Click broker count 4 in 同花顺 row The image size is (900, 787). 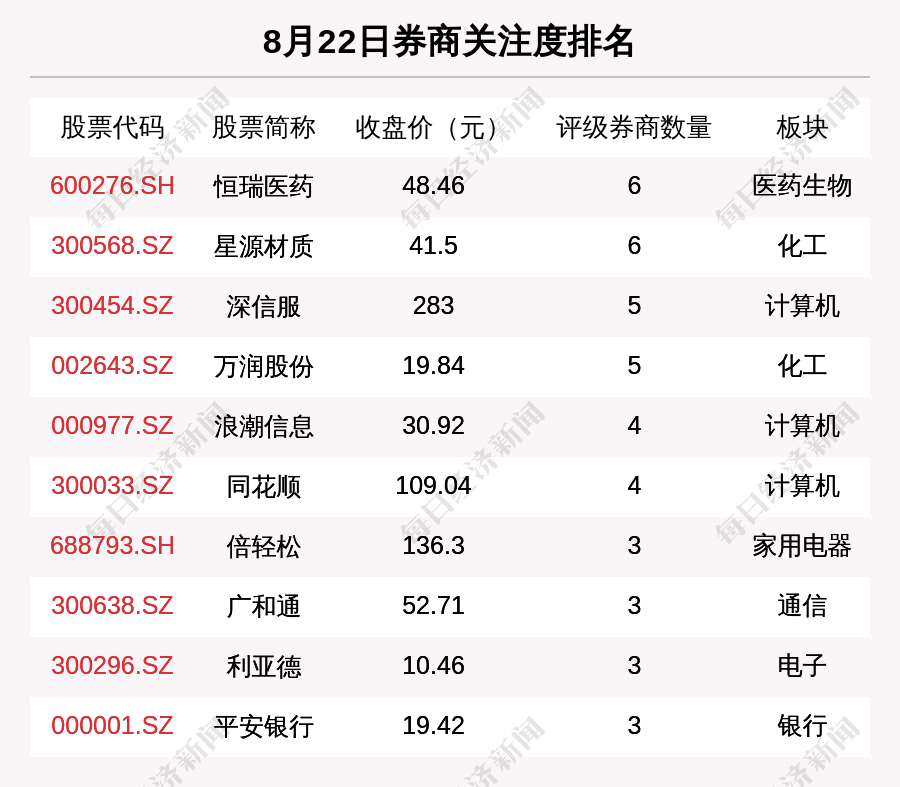click(634, 486)
